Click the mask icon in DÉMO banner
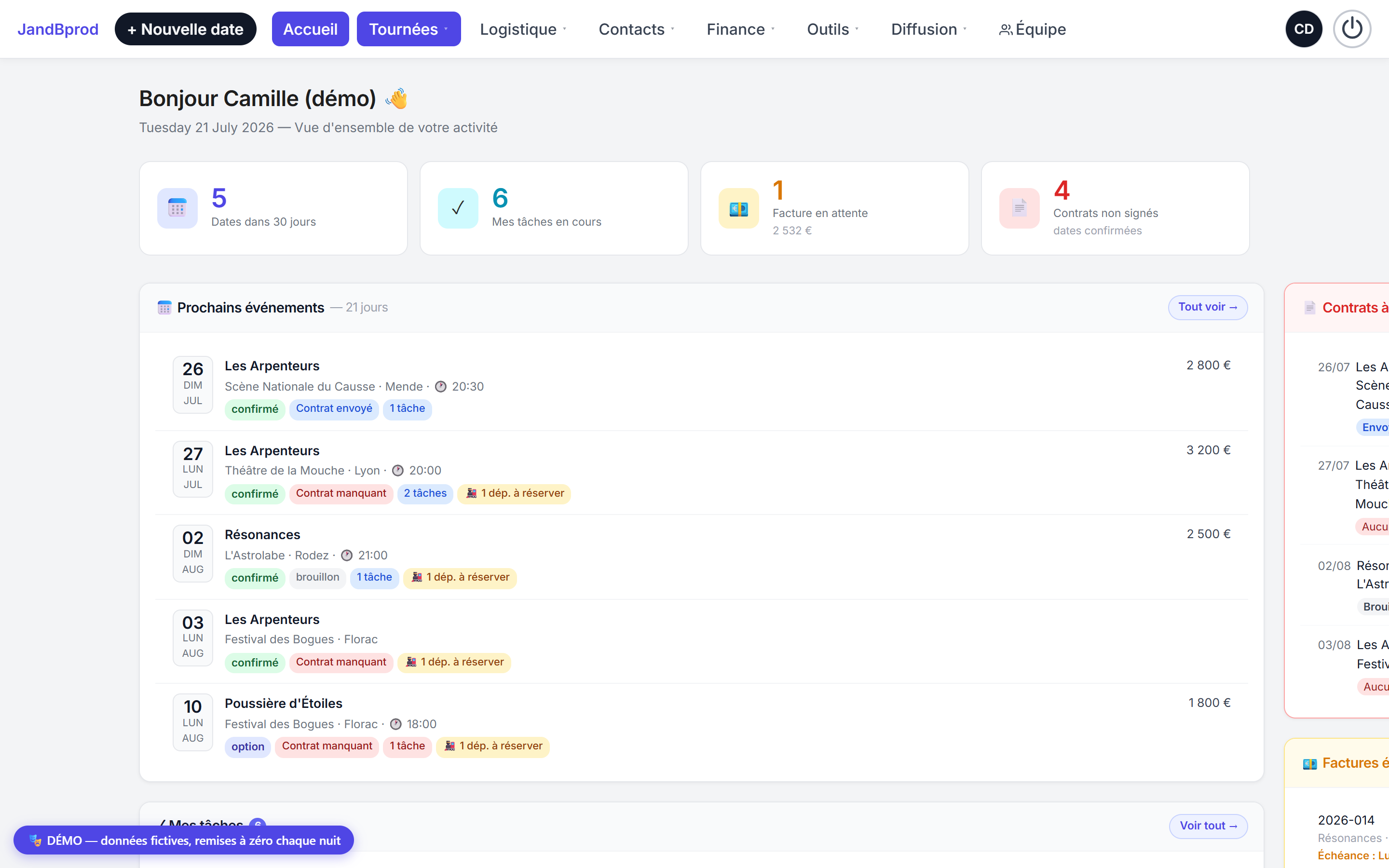The height and width of the screenshot is (868, 1389). coord(36,841)
